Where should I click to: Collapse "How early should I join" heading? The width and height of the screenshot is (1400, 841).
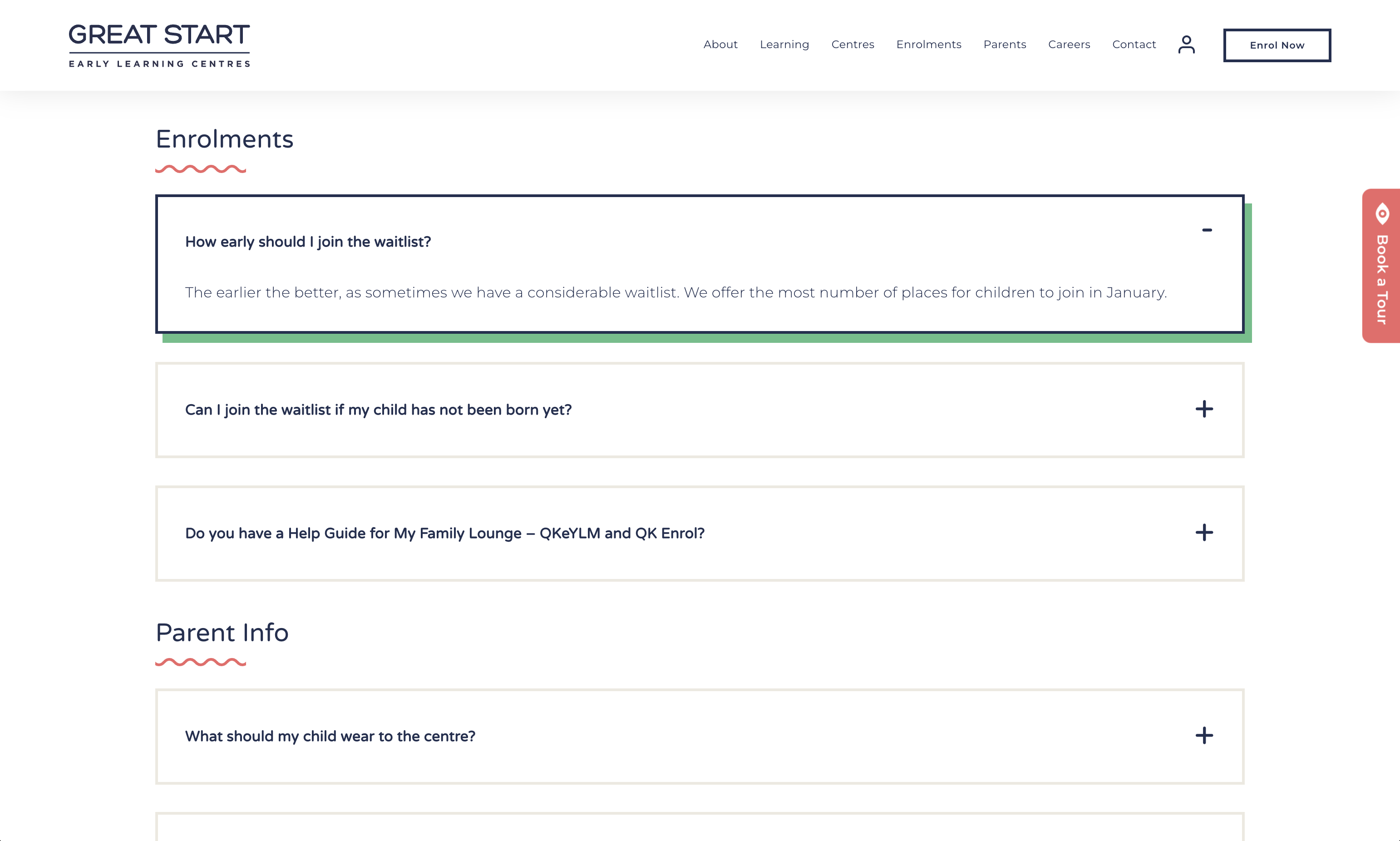(307, 242)
